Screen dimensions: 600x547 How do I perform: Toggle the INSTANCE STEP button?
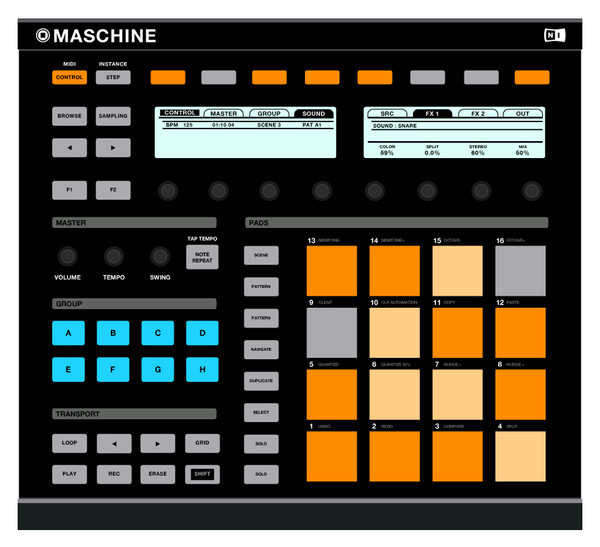point(113,77)
